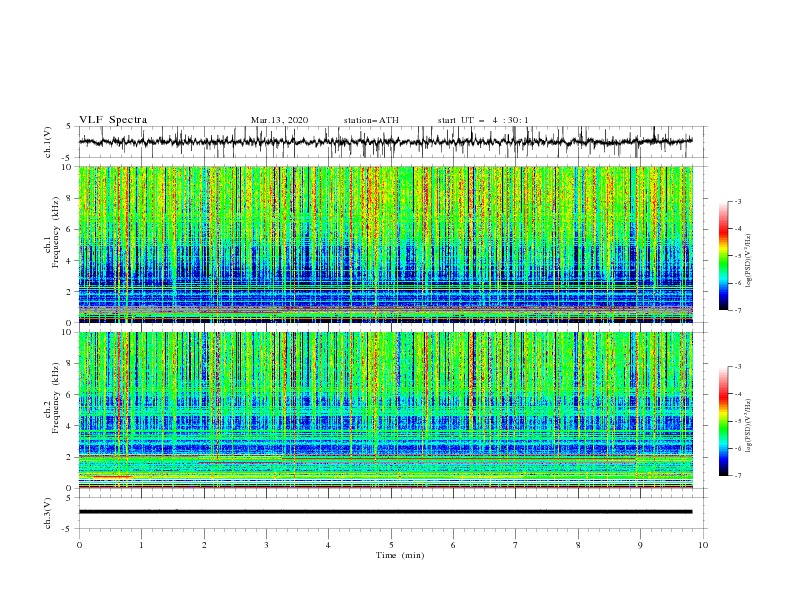
Task: Click the "6" kHz tick on ch.1 frequency axis
Action: pos(71,229)
